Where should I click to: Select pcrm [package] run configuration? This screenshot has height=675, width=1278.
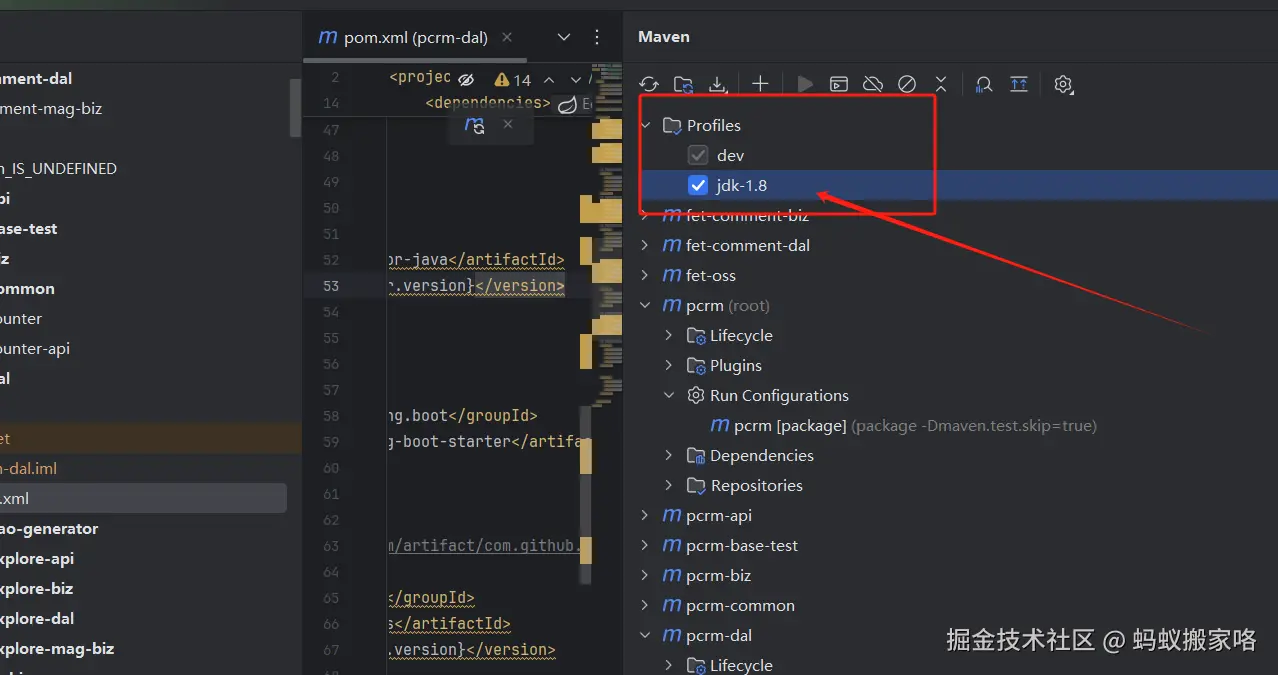coord(903,425)
